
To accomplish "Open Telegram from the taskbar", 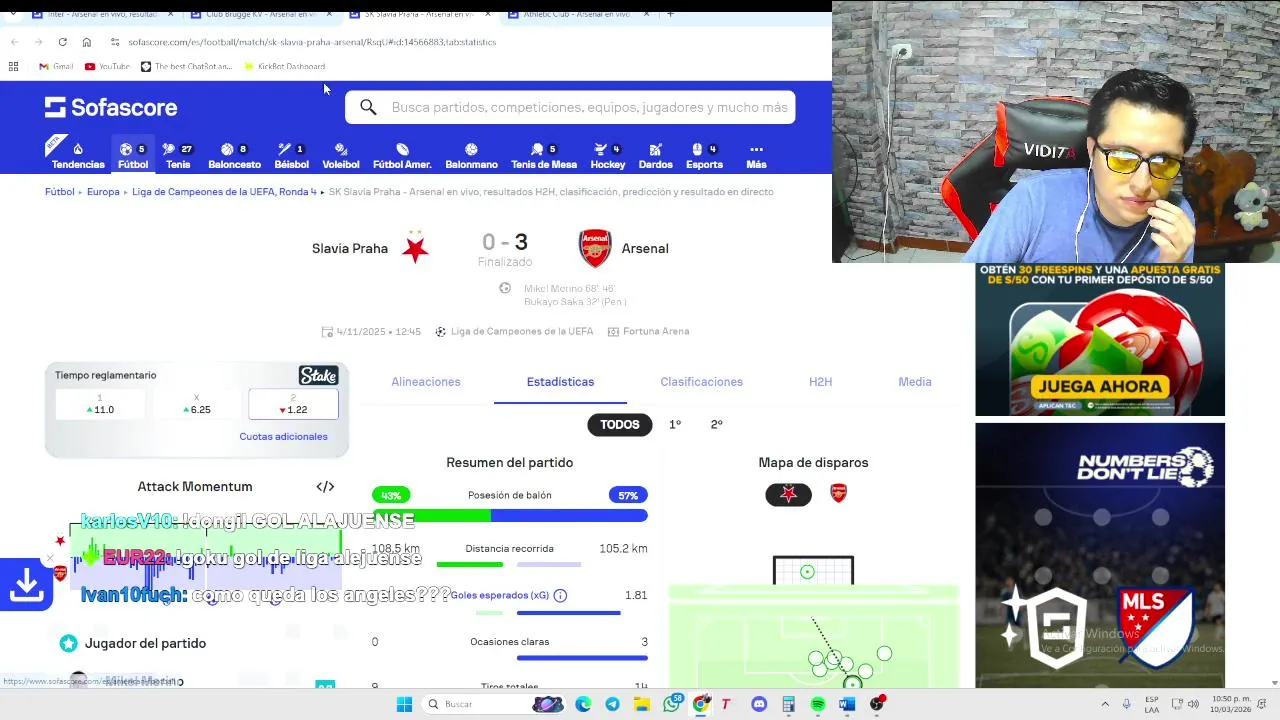I will [x=612, y=704].
